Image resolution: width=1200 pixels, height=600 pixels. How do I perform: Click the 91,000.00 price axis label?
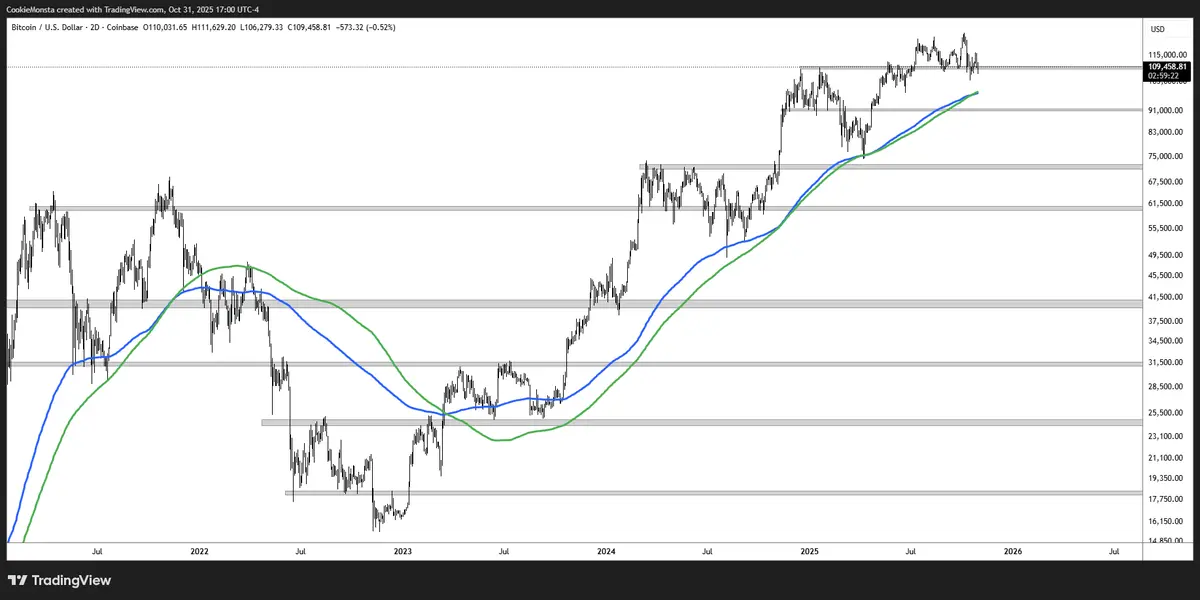coord(1167,109)
